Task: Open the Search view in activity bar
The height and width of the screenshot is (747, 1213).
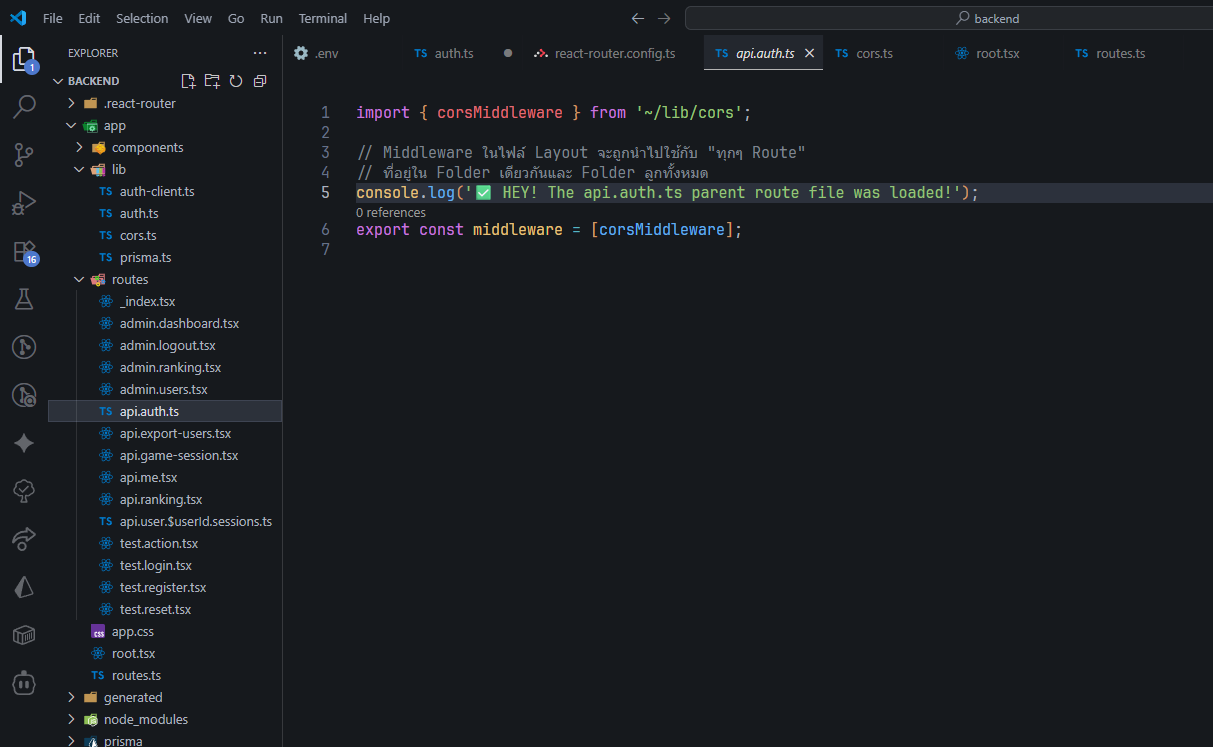Action: coord(24,106)
